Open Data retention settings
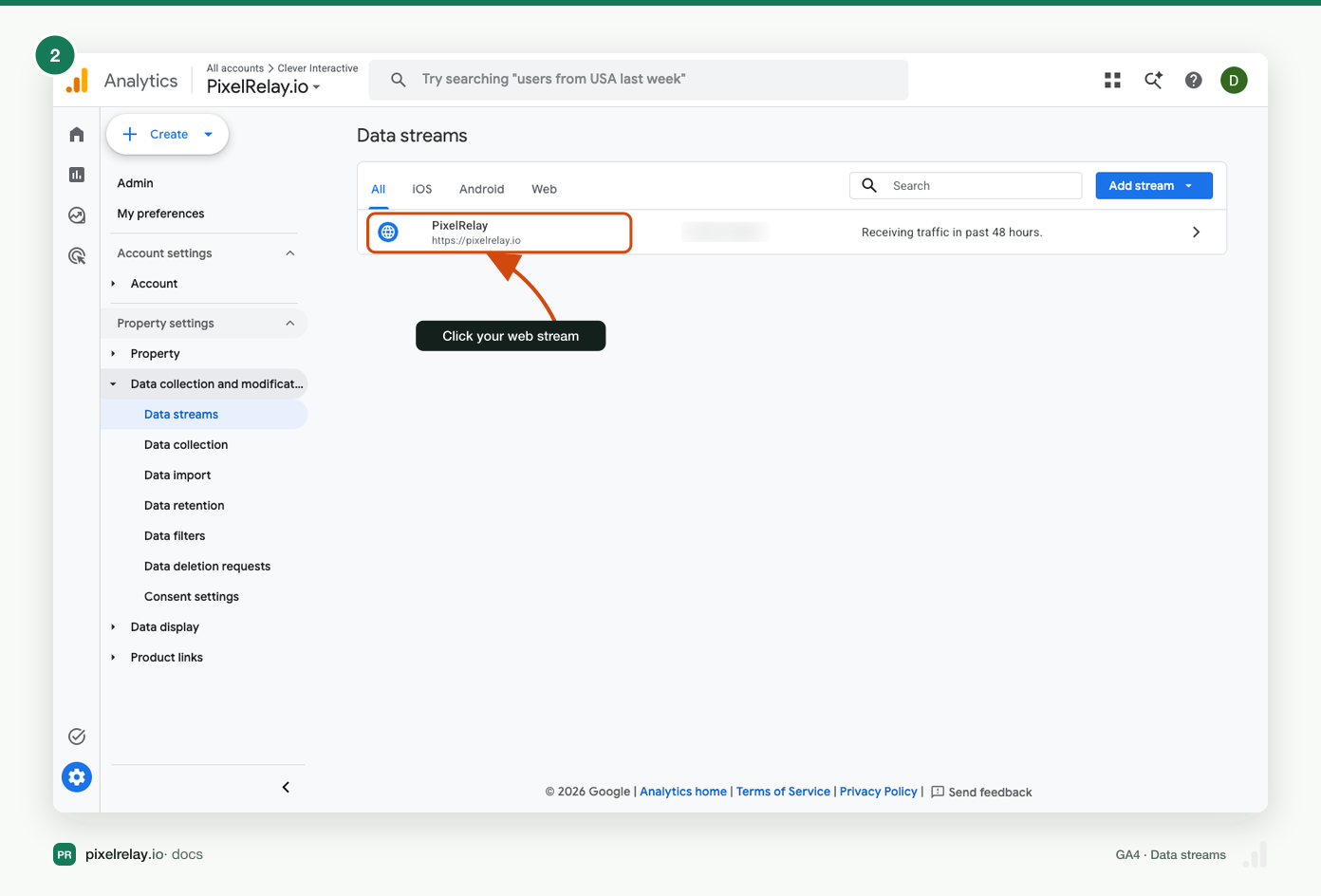The height and width of the screenshot is (896, 1321). 184,506
